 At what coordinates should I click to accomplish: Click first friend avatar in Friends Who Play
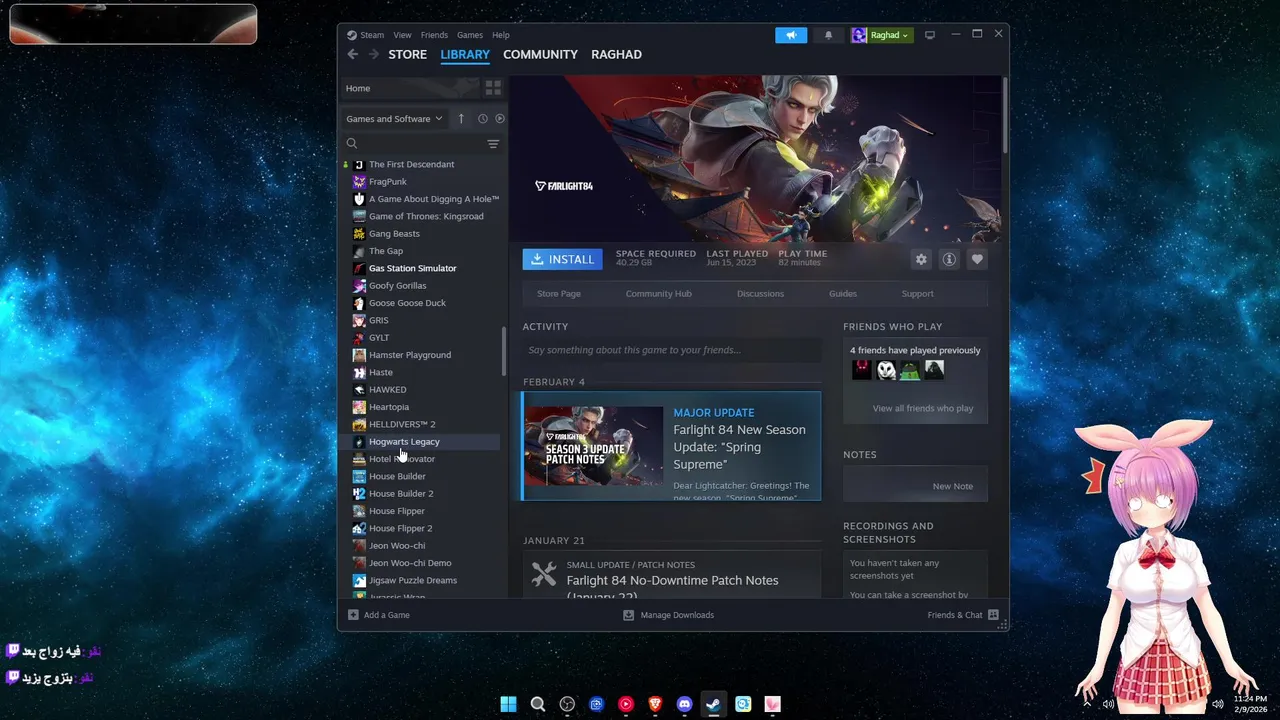pyautogui.click(x=862, y=370)
